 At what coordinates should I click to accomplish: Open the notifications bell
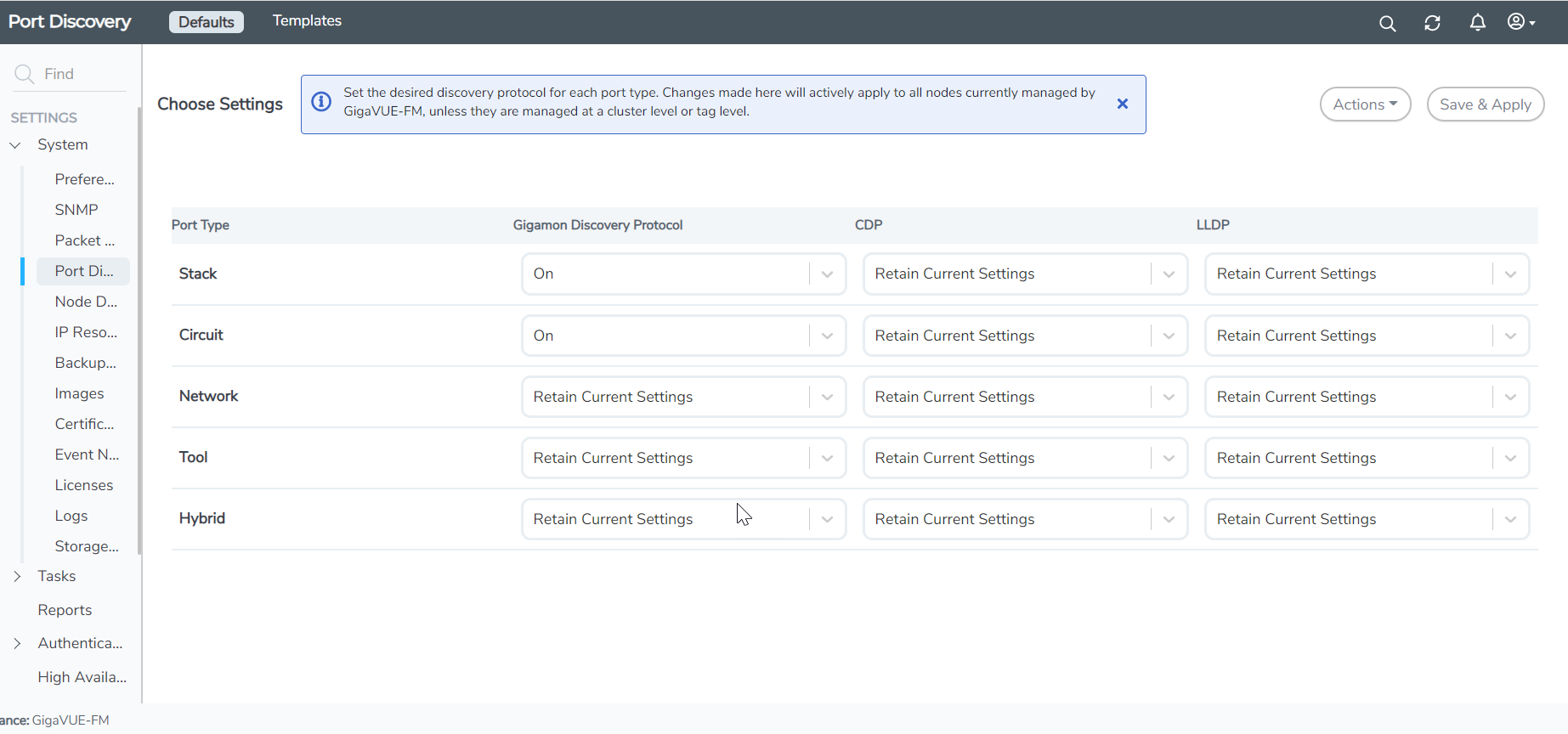pyautogui.click(x=1478, y=23)
